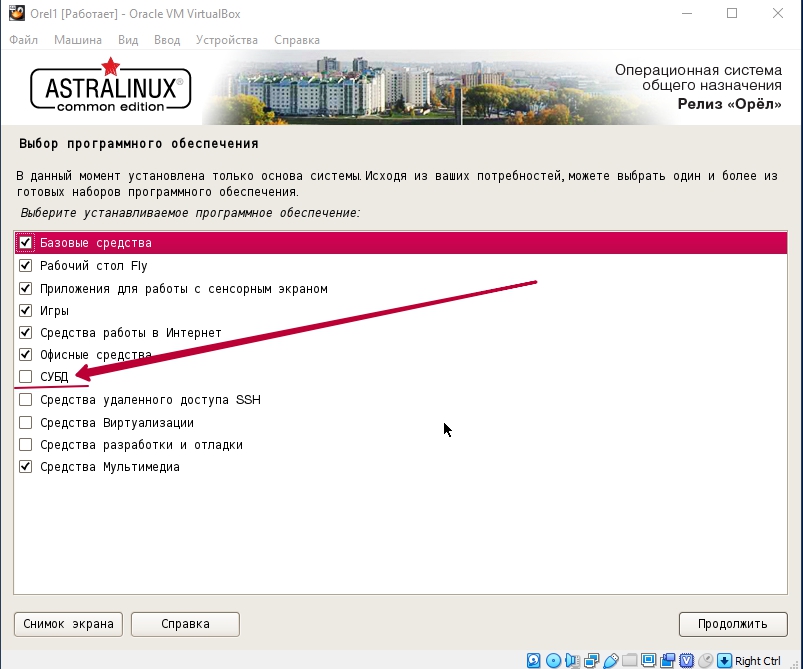Click the shared folders status icon

pos(629,660)
